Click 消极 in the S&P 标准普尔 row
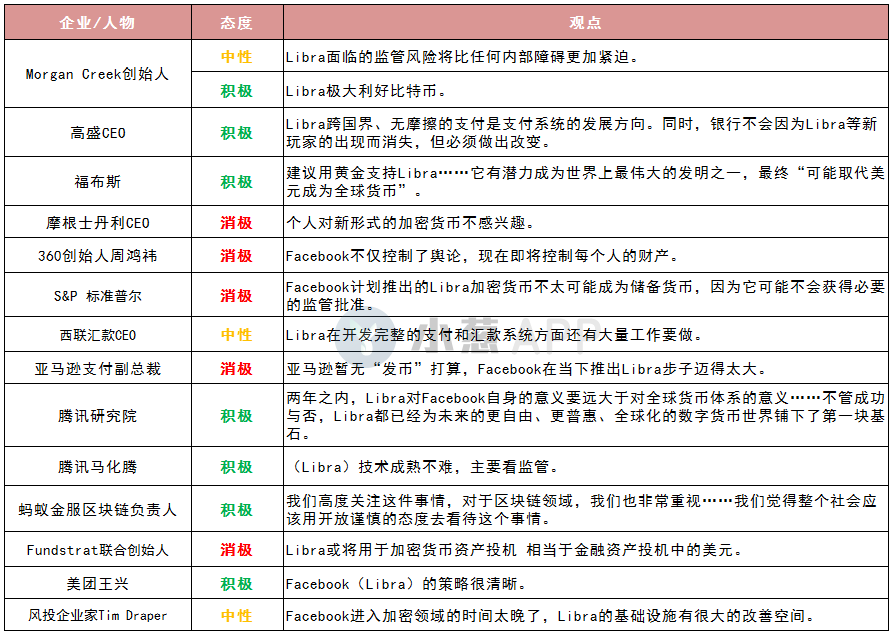Screen dimensions: 894x637 237,296
